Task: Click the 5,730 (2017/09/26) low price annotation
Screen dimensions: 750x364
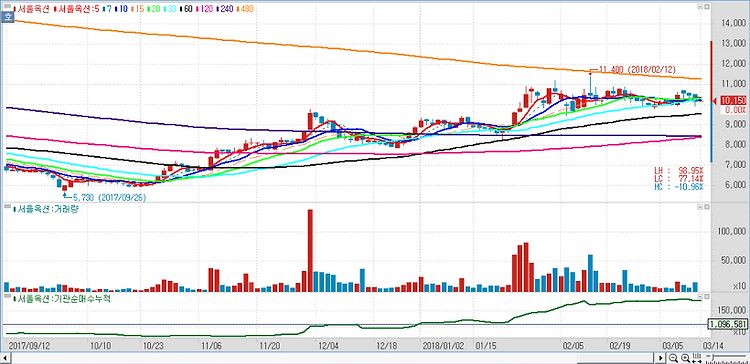Action: click(110, 197)
